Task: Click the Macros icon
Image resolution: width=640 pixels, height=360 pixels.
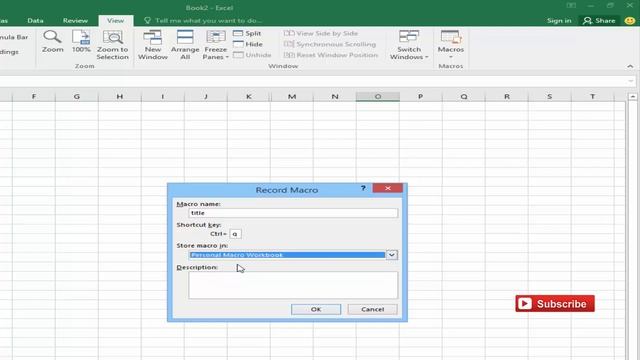Action: [x=451, y=37]
